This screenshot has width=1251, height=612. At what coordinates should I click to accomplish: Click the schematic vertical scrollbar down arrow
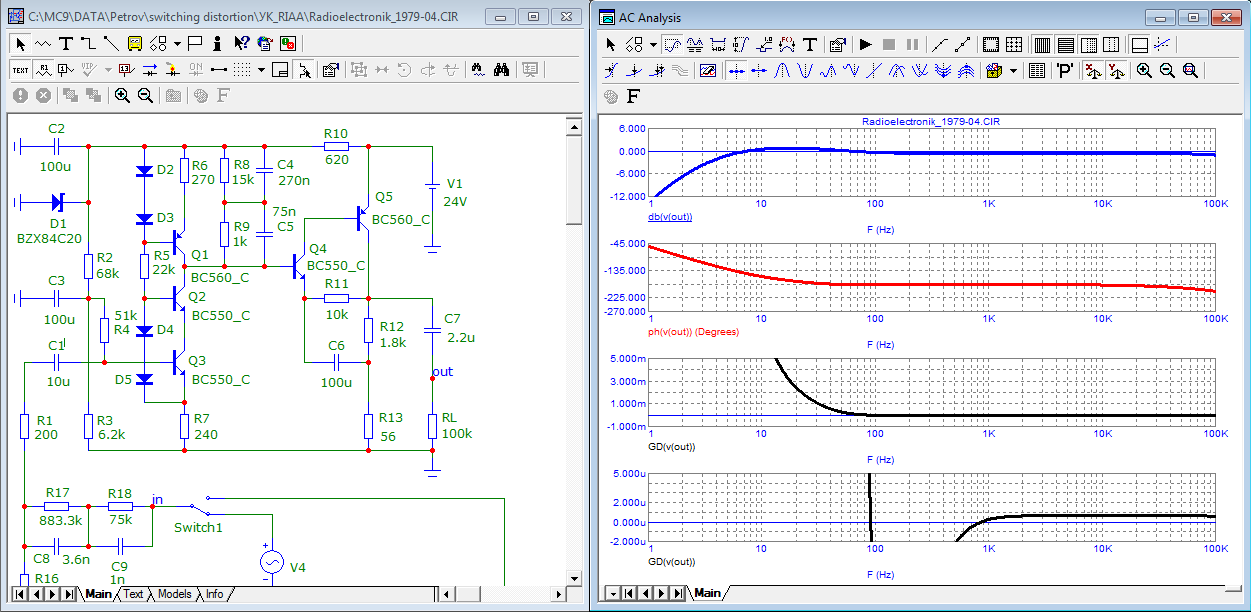(574, 579)
